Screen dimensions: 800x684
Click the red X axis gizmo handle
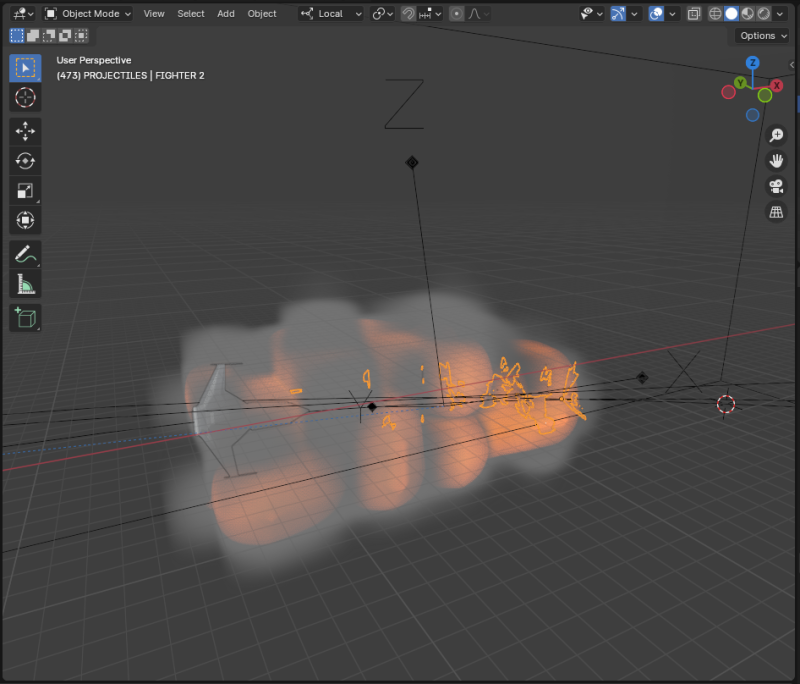point(777,85)
